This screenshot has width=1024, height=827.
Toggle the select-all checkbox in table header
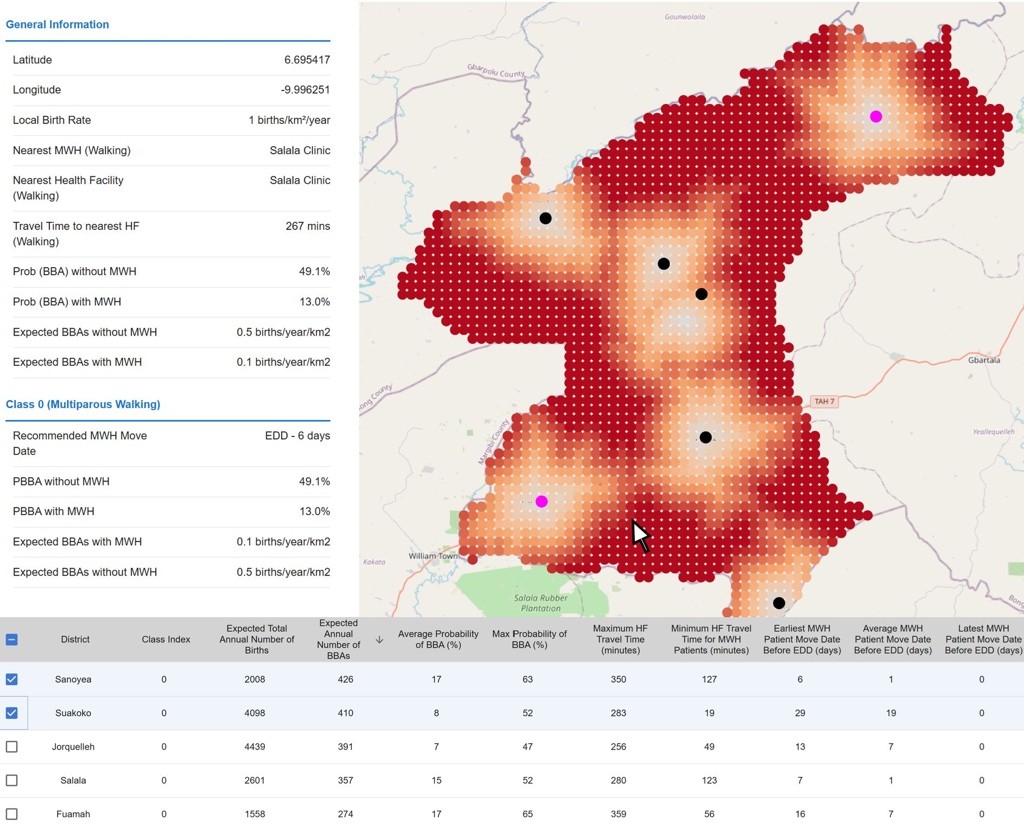pyautogui.click(x=12, y=640)
